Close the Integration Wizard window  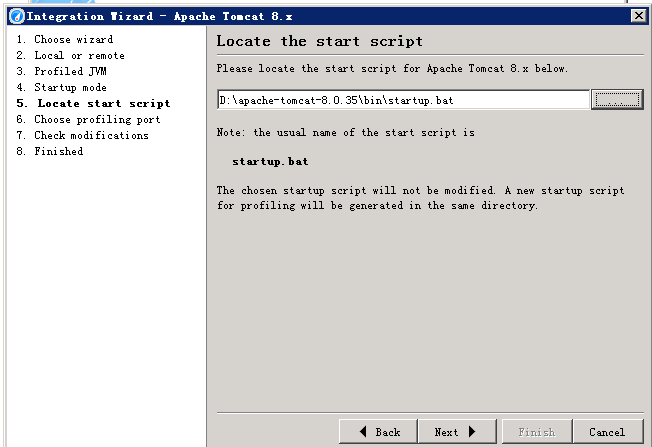point(639,16)
